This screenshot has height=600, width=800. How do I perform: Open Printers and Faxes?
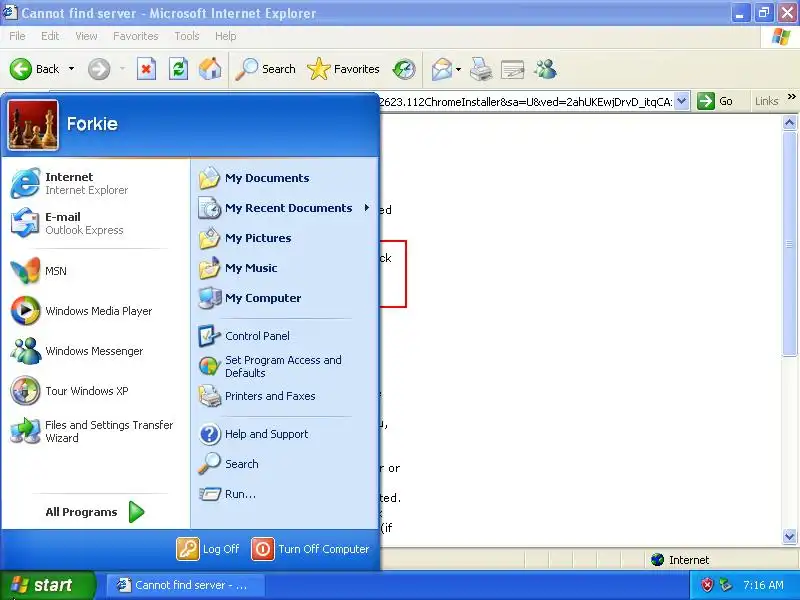tap(285, 396)
